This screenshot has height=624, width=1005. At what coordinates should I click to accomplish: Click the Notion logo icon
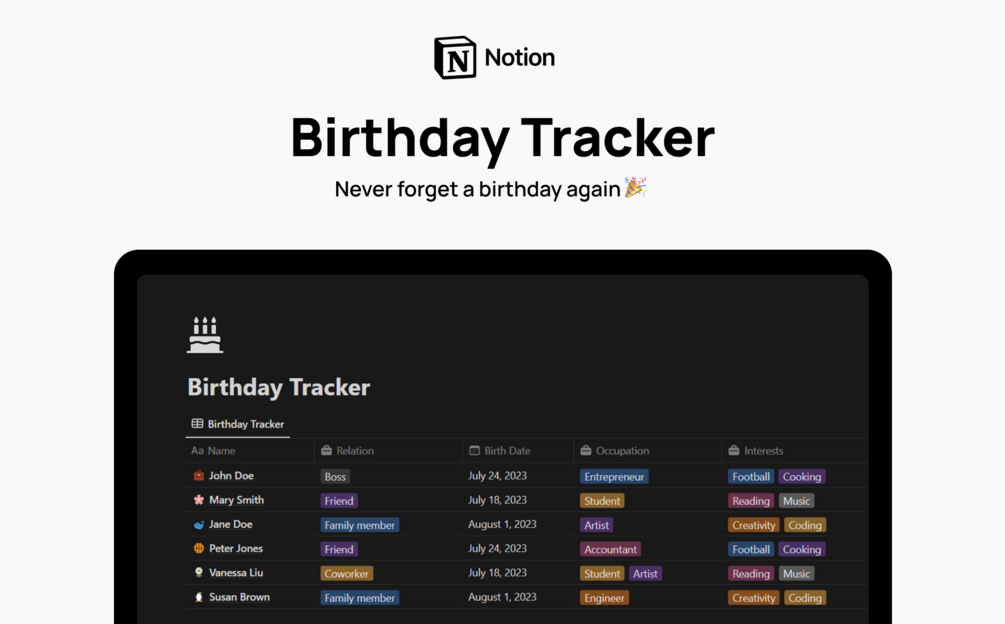(455, 58)
